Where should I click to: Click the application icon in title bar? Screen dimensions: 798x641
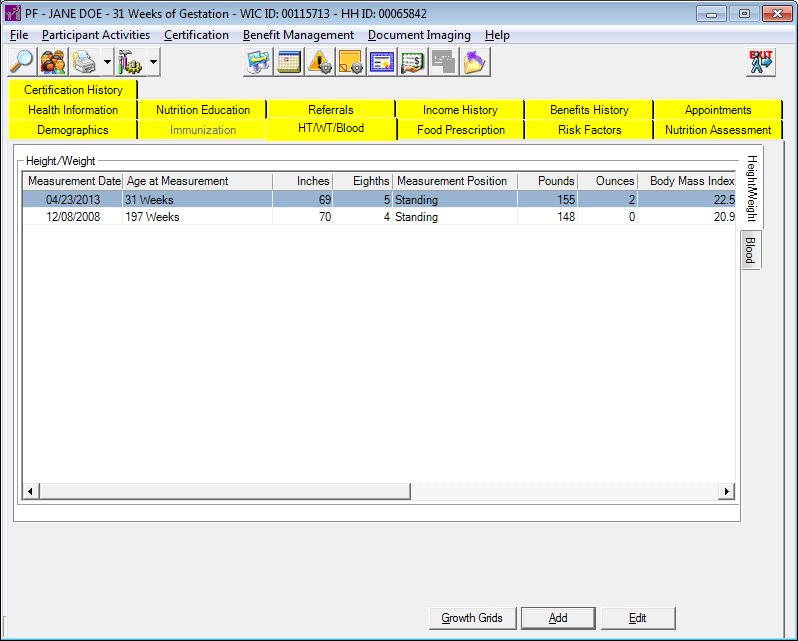pos(12,13)
